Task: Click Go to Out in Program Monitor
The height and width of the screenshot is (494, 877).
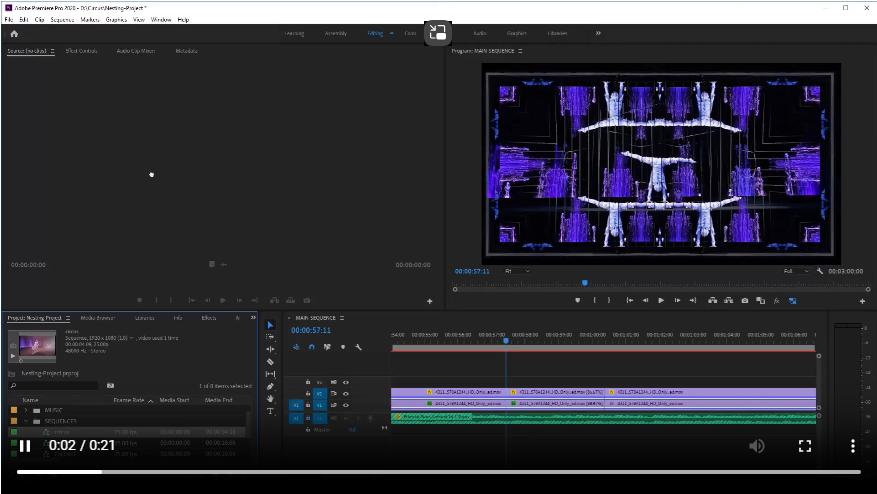Action: (x=693, y=300)
